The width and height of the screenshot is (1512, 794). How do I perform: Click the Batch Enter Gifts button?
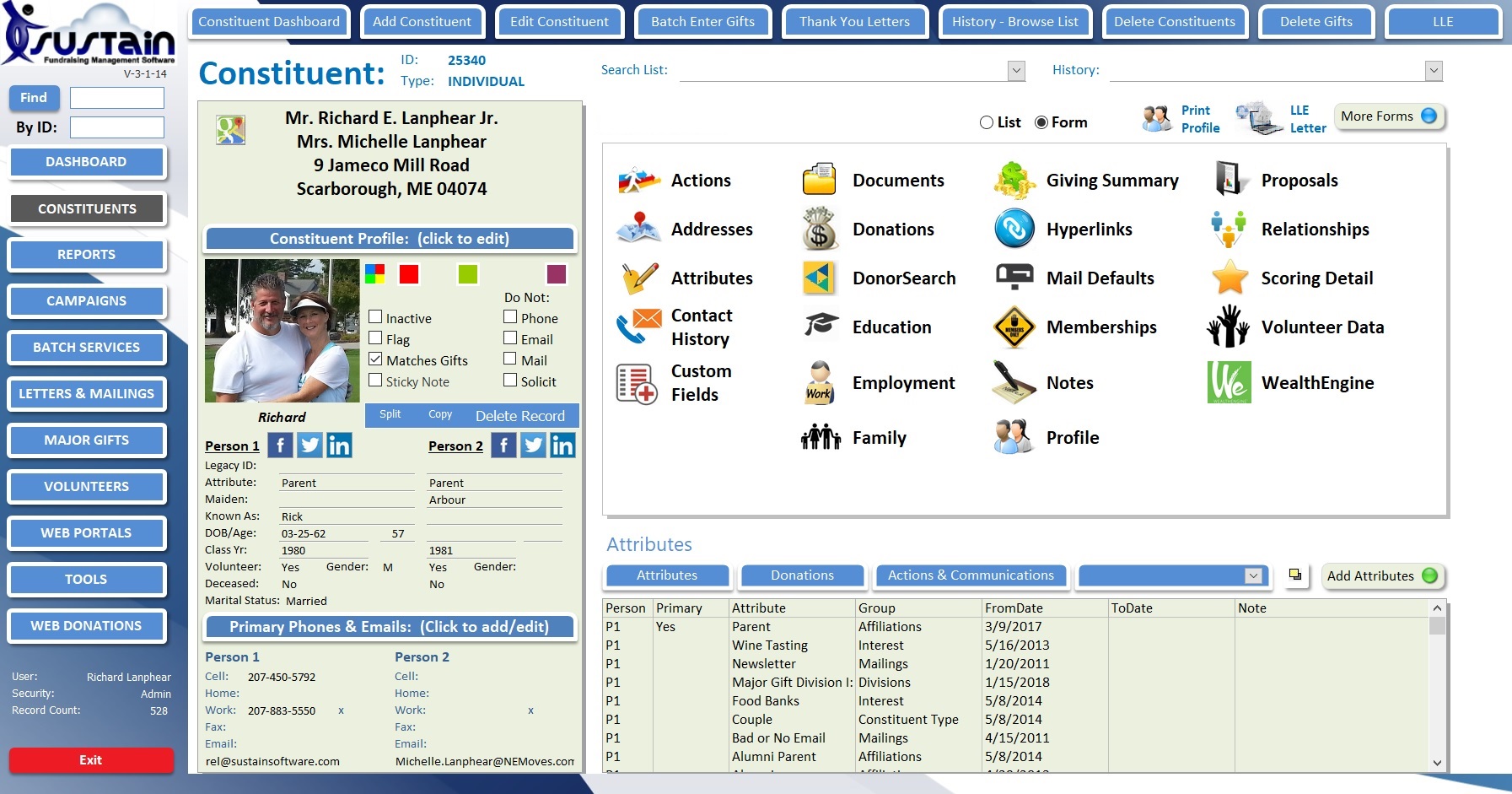pyautogui.click(x=702, y=22)
